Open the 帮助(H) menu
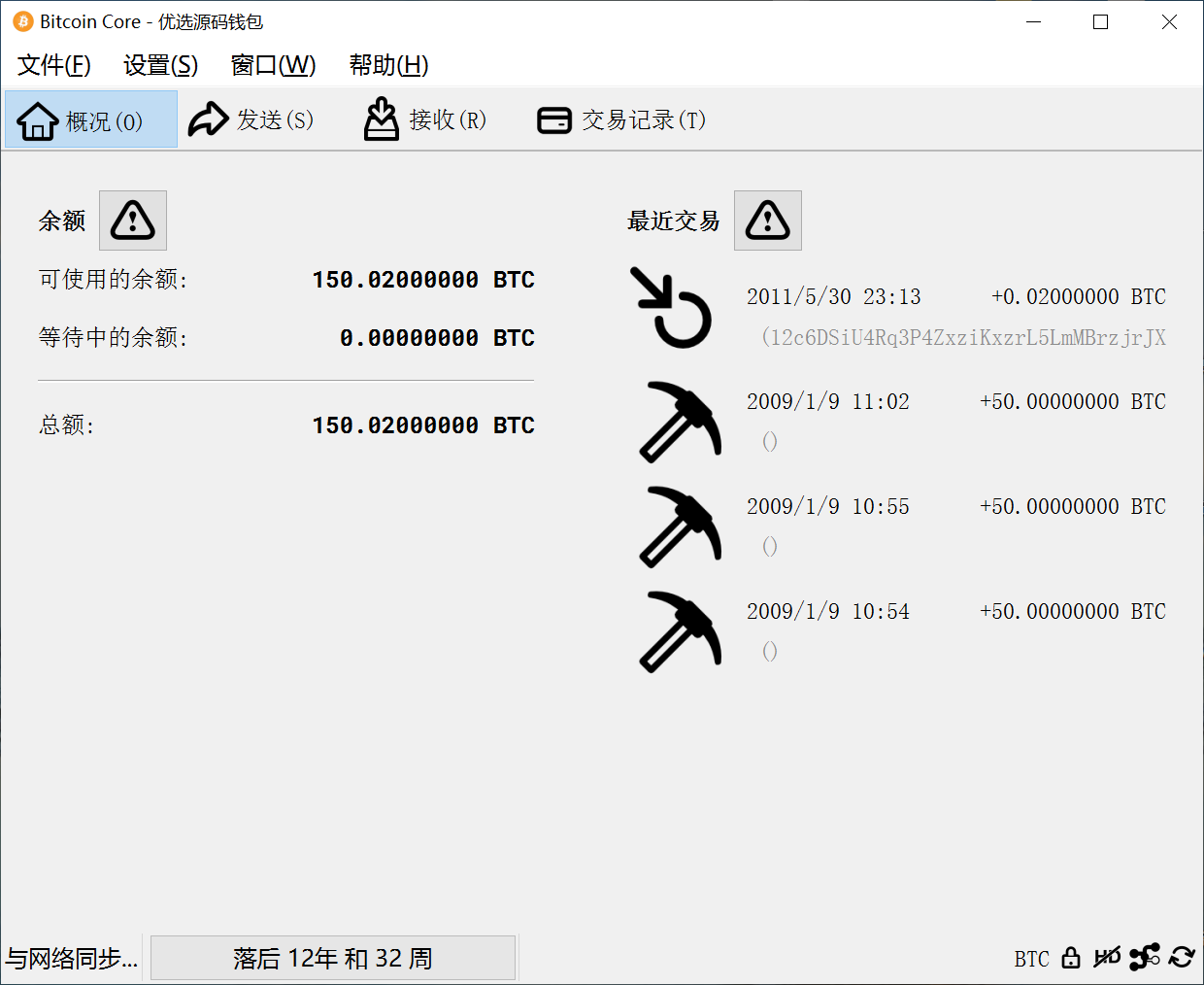Image resolution: width=1204 pixels, height=985 pixels. (x=388, y=65)
